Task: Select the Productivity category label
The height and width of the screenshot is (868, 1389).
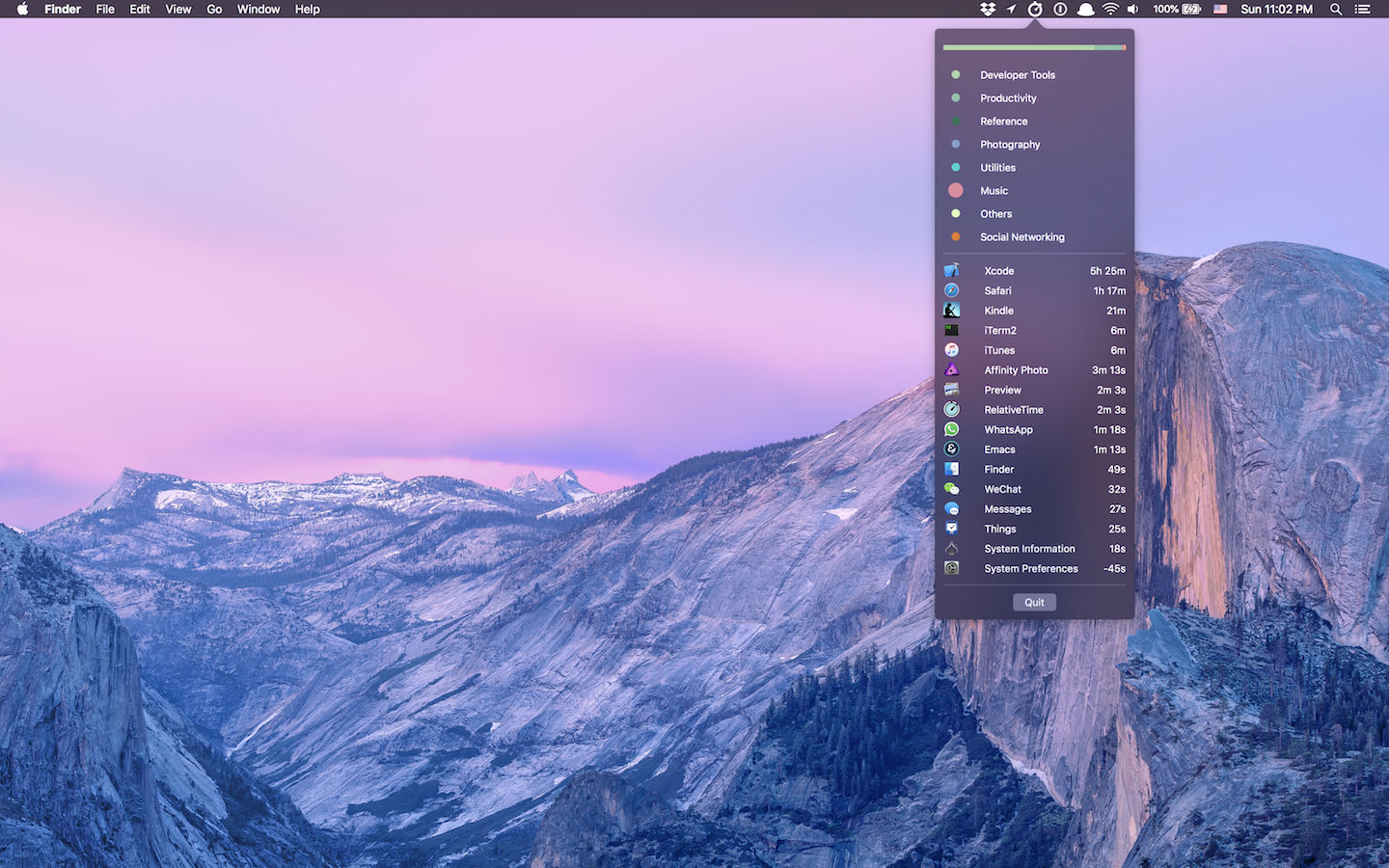Action: pos(1008,98)
